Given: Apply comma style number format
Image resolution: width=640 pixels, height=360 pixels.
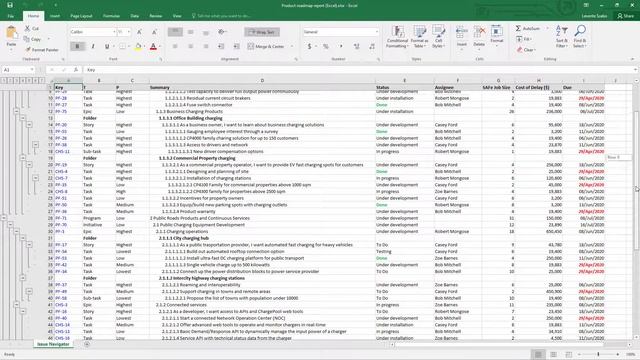Looking at the screenshot, I should 341,47.
